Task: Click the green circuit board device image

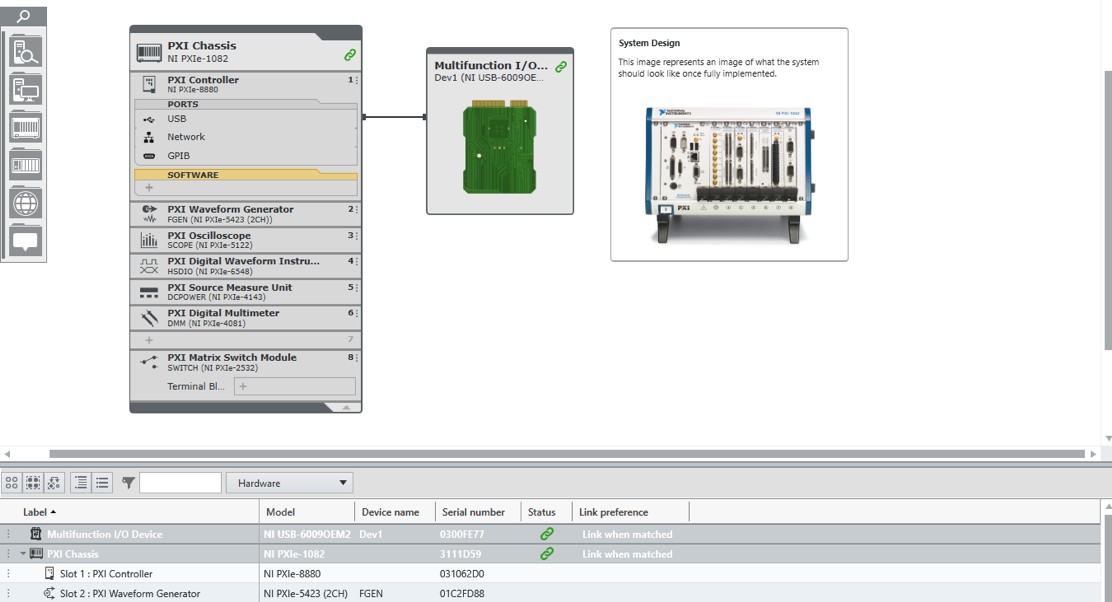Action: (499, 147)
